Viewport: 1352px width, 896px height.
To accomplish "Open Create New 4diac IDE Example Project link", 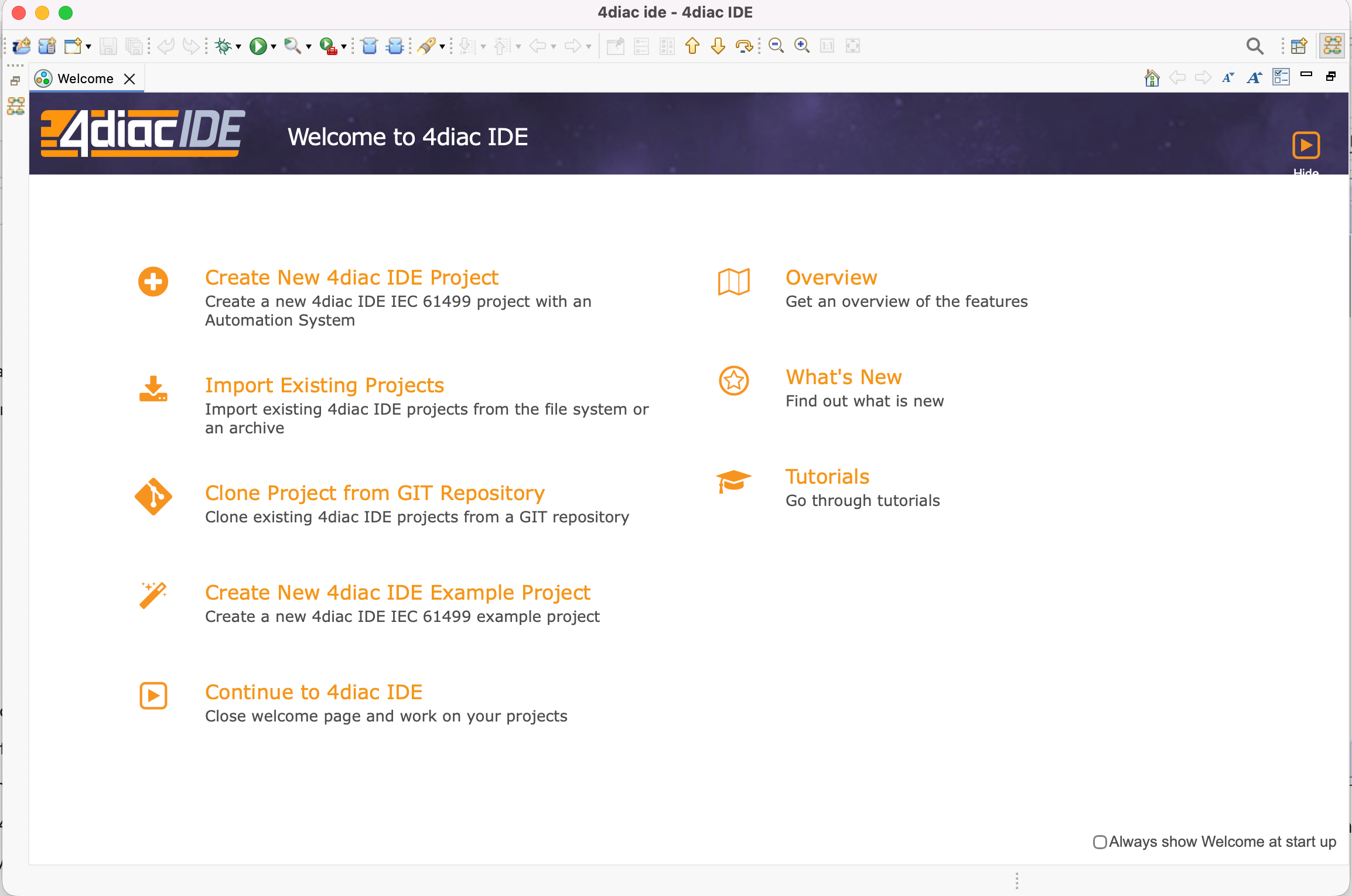I will click(398, 593).
